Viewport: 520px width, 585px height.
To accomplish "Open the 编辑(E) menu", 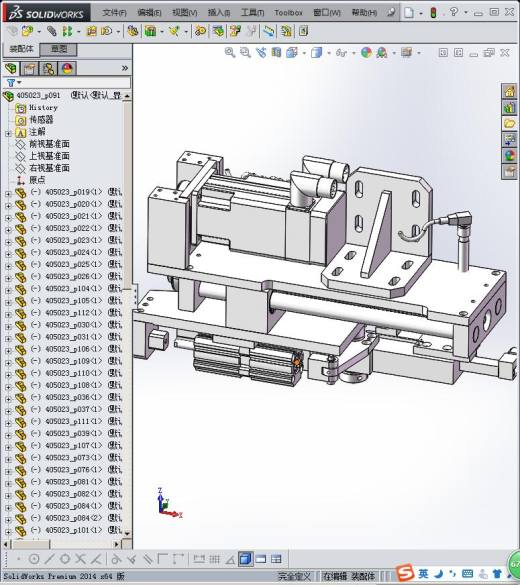I will point(149,13).
